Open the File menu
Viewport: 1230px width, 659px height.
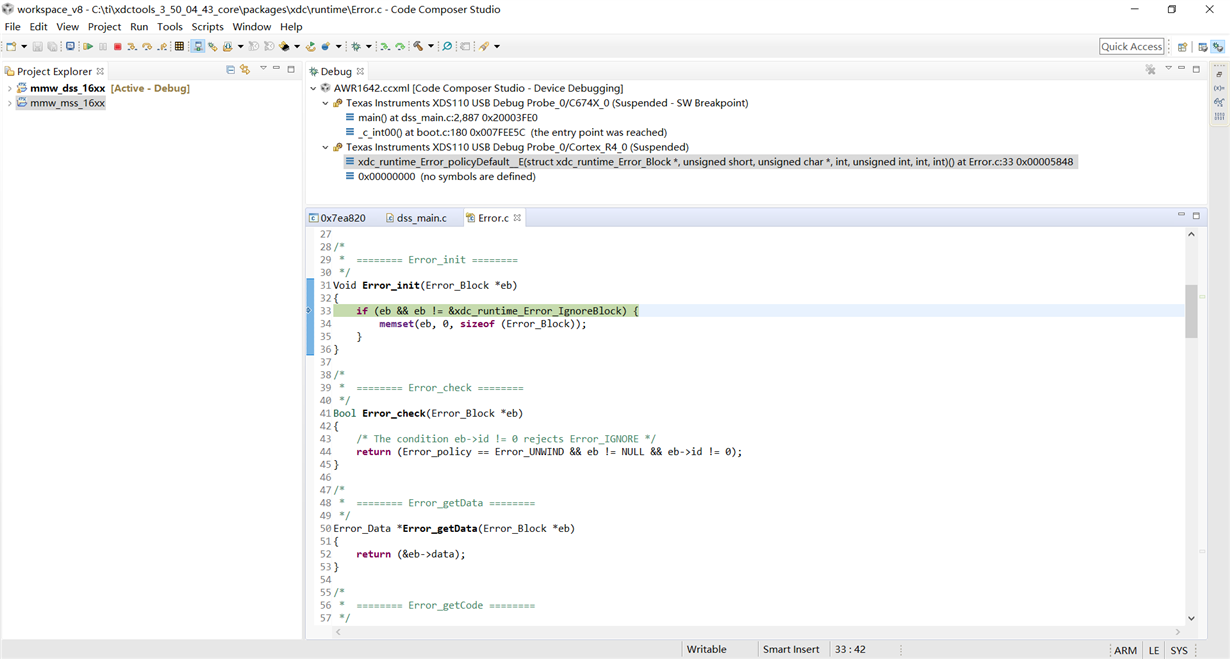click(12, 27)
